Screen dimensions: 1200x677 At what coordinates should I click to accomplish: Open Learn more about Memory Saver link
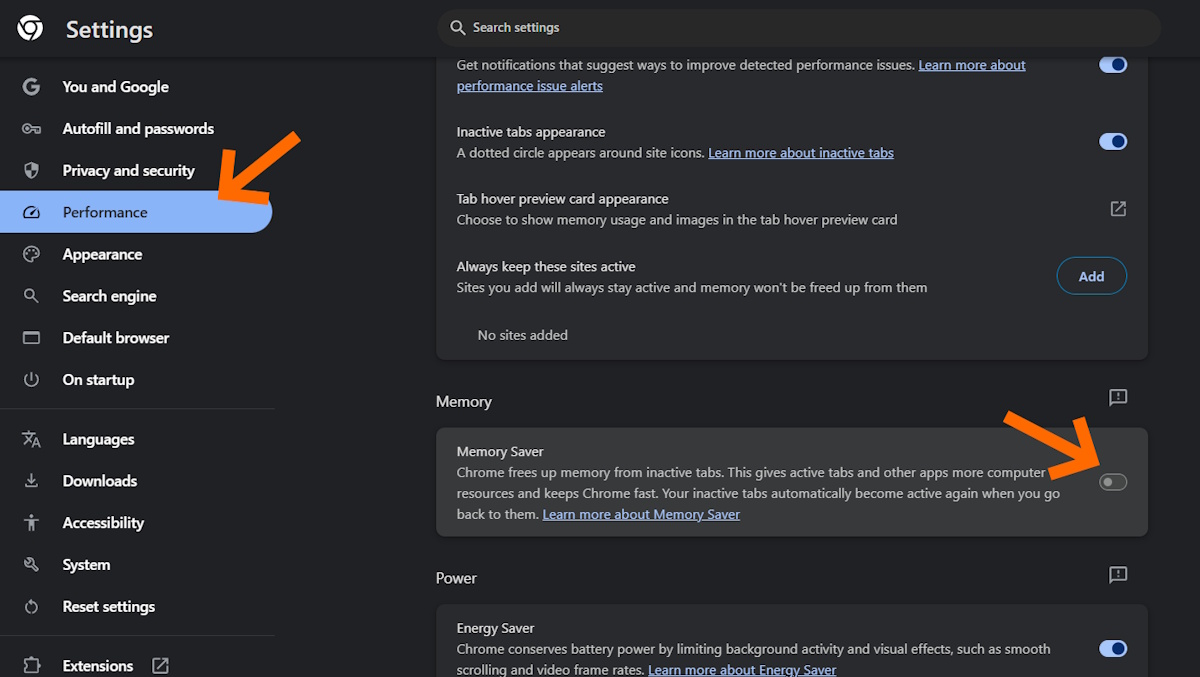pyautogui.click(x=641, y=515)
